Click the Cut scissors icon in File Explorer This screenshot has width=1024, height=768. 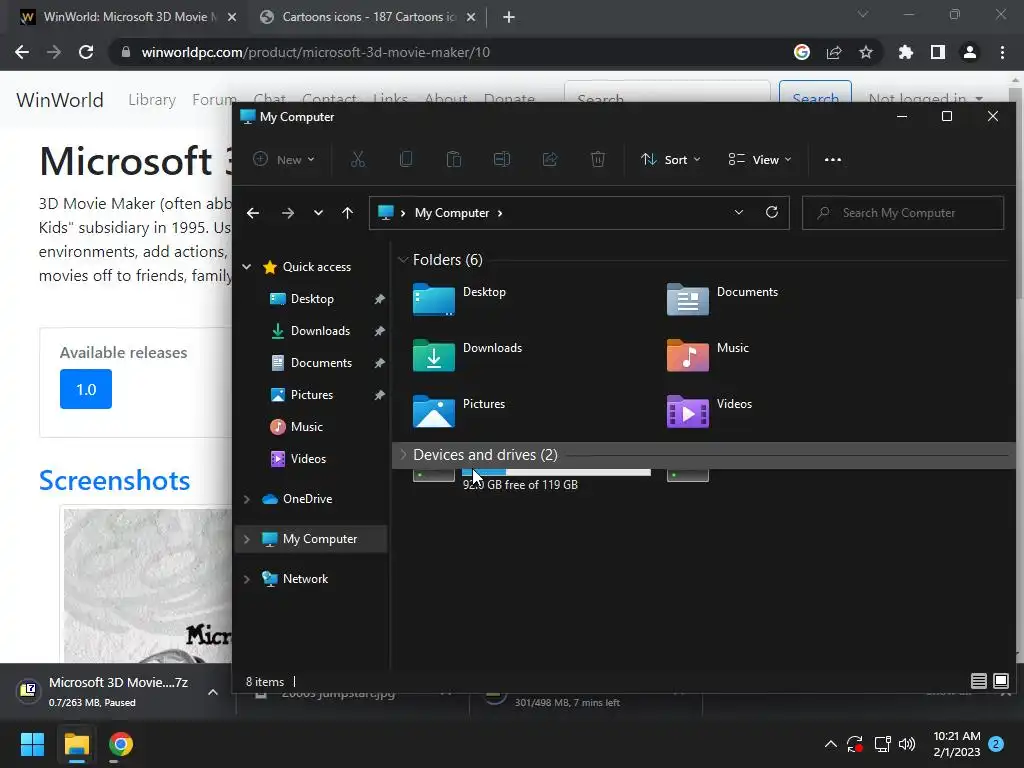pyautogui.click(x=358, y=159)
